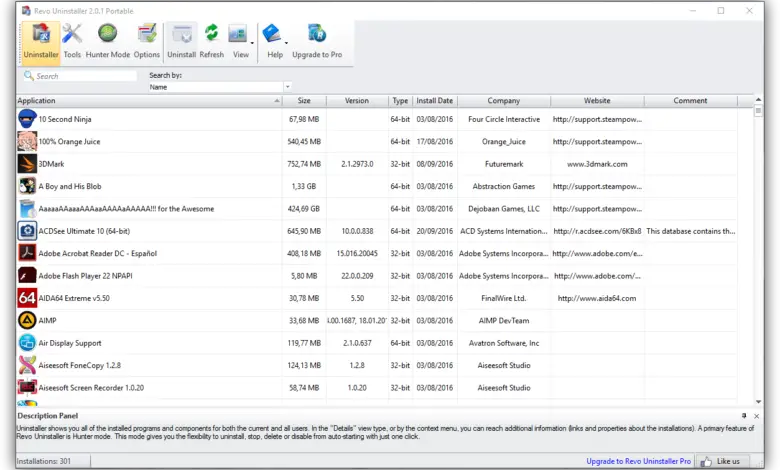Image resolution: width=780 pixels, height=470 pixels.
Task: Open the Options dialog
Action: [147, 40]
